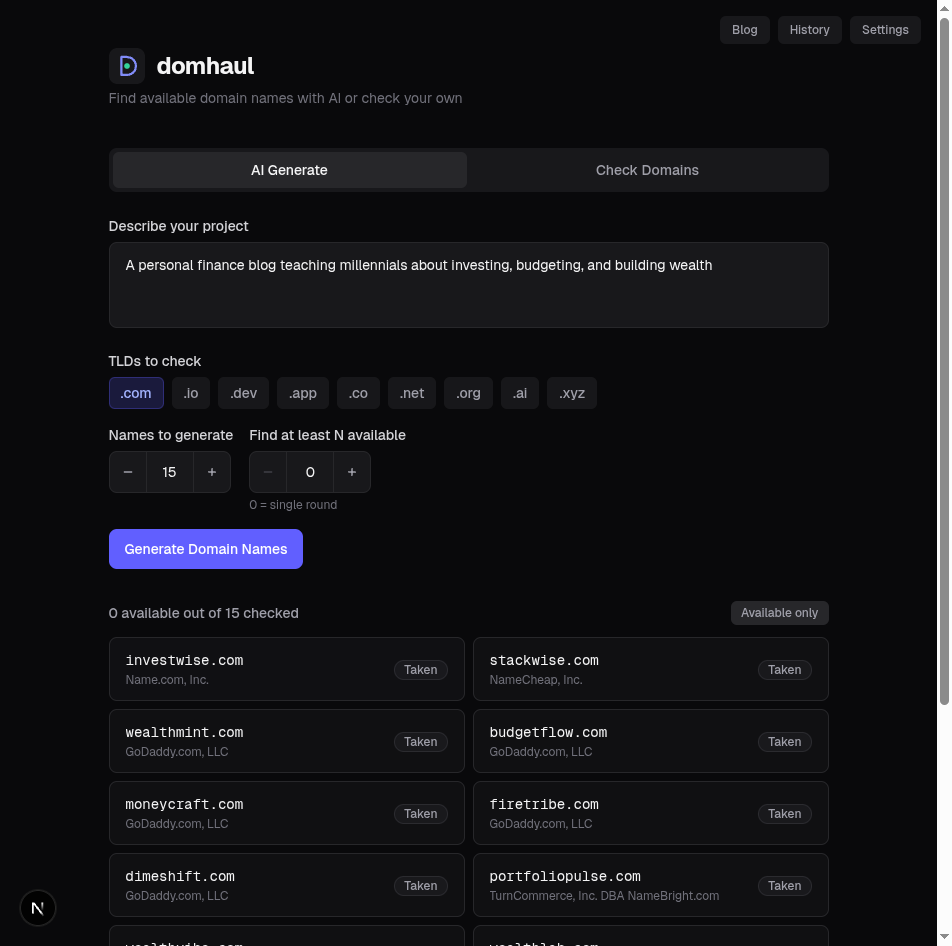Switch to the Check Domains tab
This screenshot has height=946, width=952.
(647, 170)
